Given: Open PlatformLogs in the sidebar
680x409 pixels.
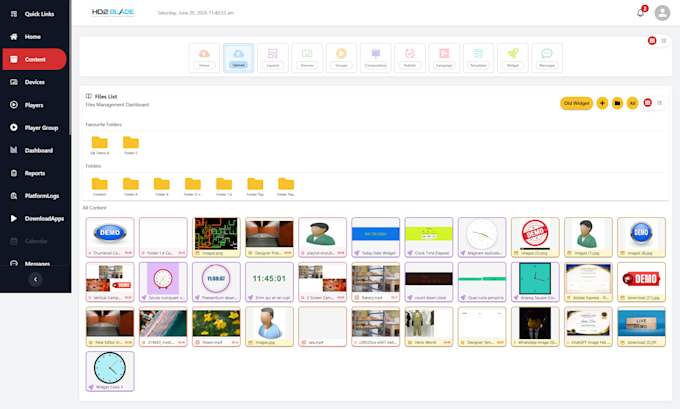Looking at the screenshot, I should click(x=34, y=196).
